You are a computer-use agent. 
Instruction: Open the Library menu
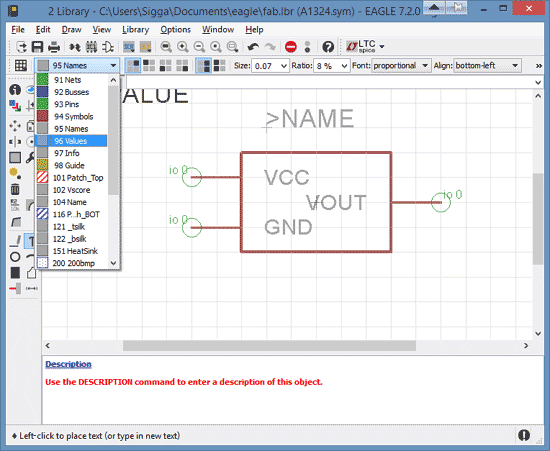pos(135,29)
